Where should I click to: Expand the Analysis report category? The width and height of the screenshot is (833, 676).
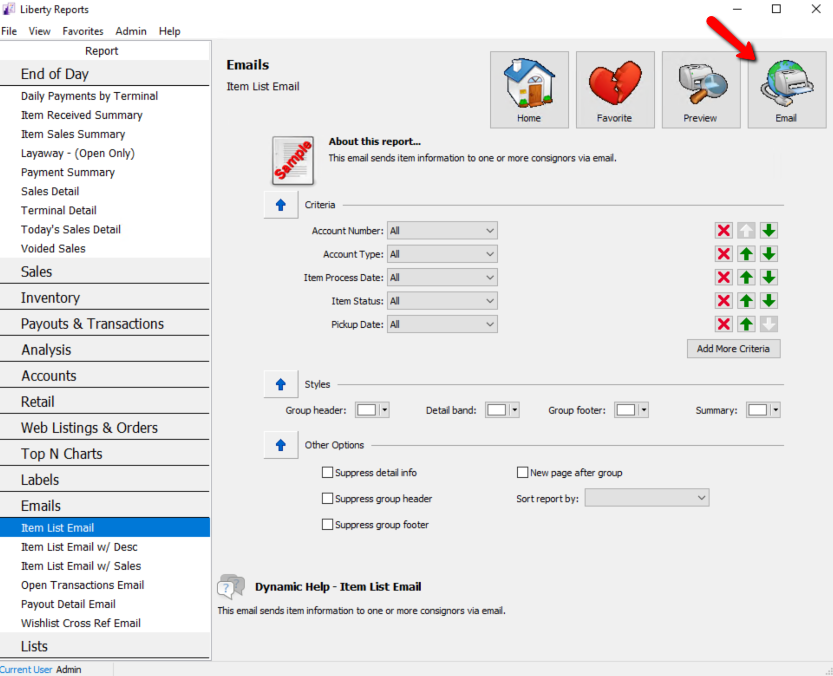click(x=105, y=350)
